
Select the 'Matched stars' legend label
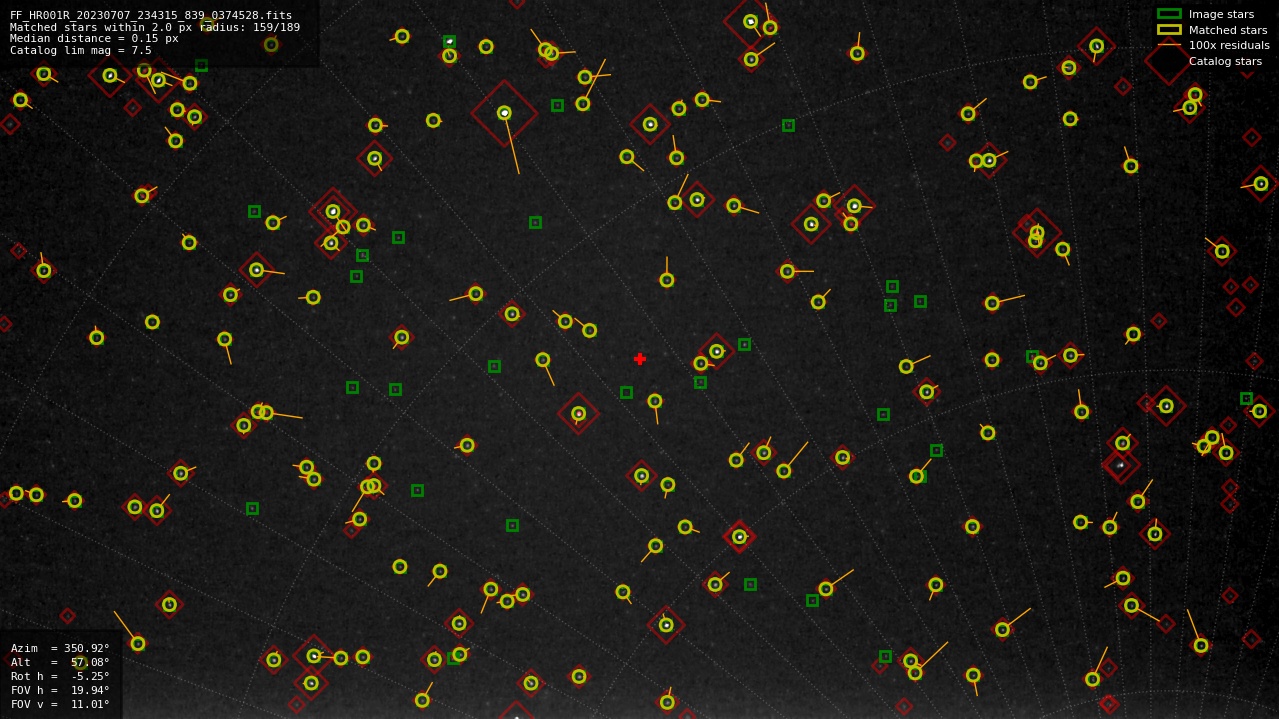pyautogui.click(x=1228, y=30)
